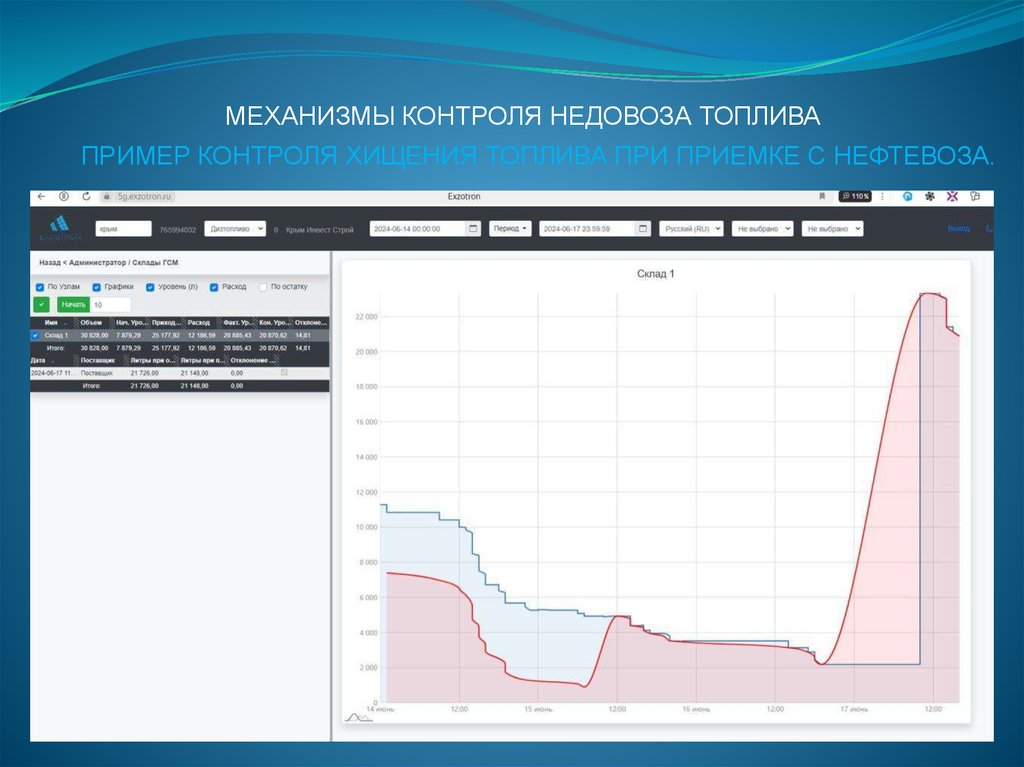
Task: Click the small curve icon below chart
Action: tap(357, 717)
